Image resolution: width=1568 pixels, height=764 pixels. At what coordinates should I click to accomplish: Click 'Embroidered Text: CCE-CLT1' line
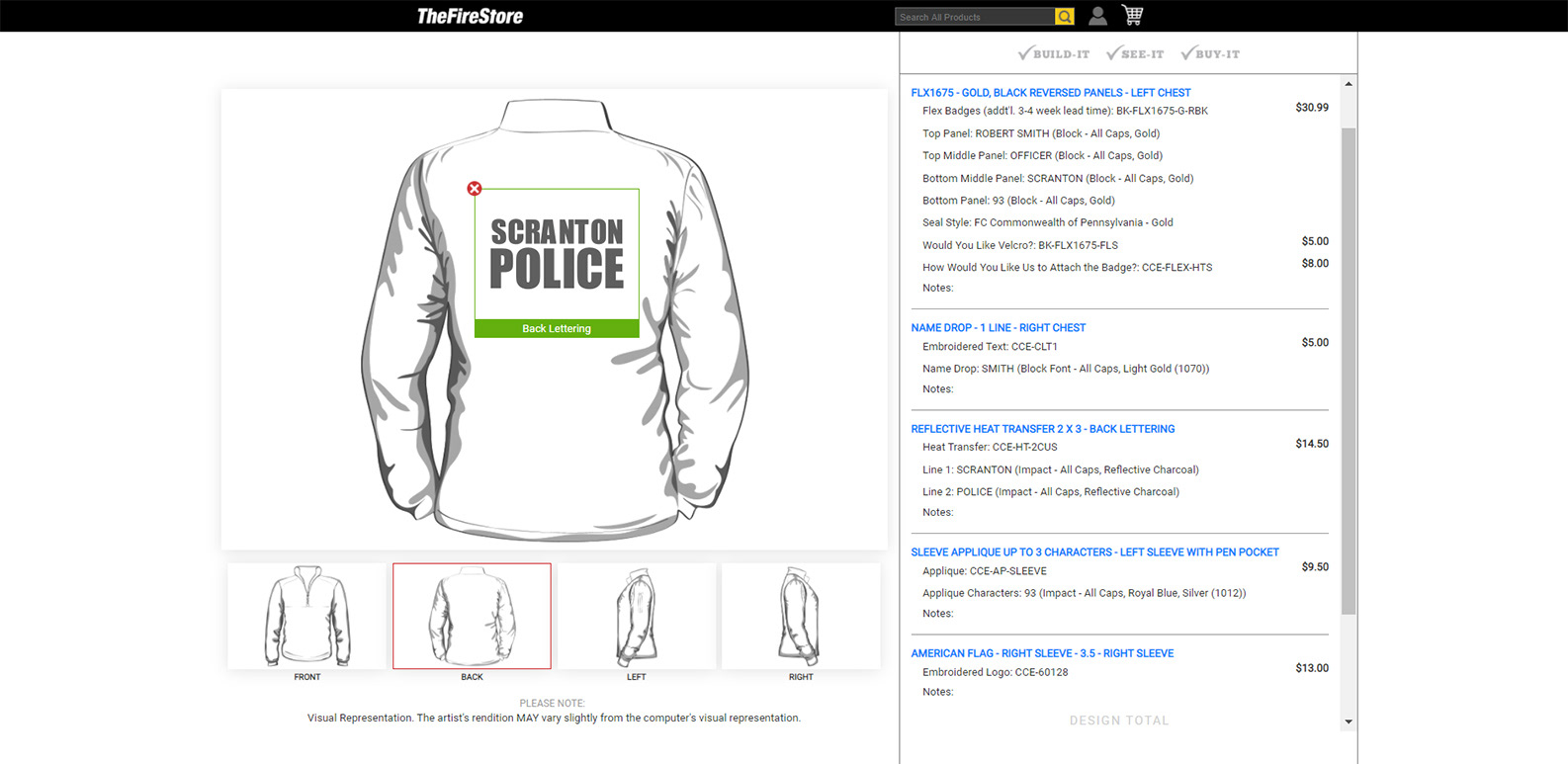point(990,347)
